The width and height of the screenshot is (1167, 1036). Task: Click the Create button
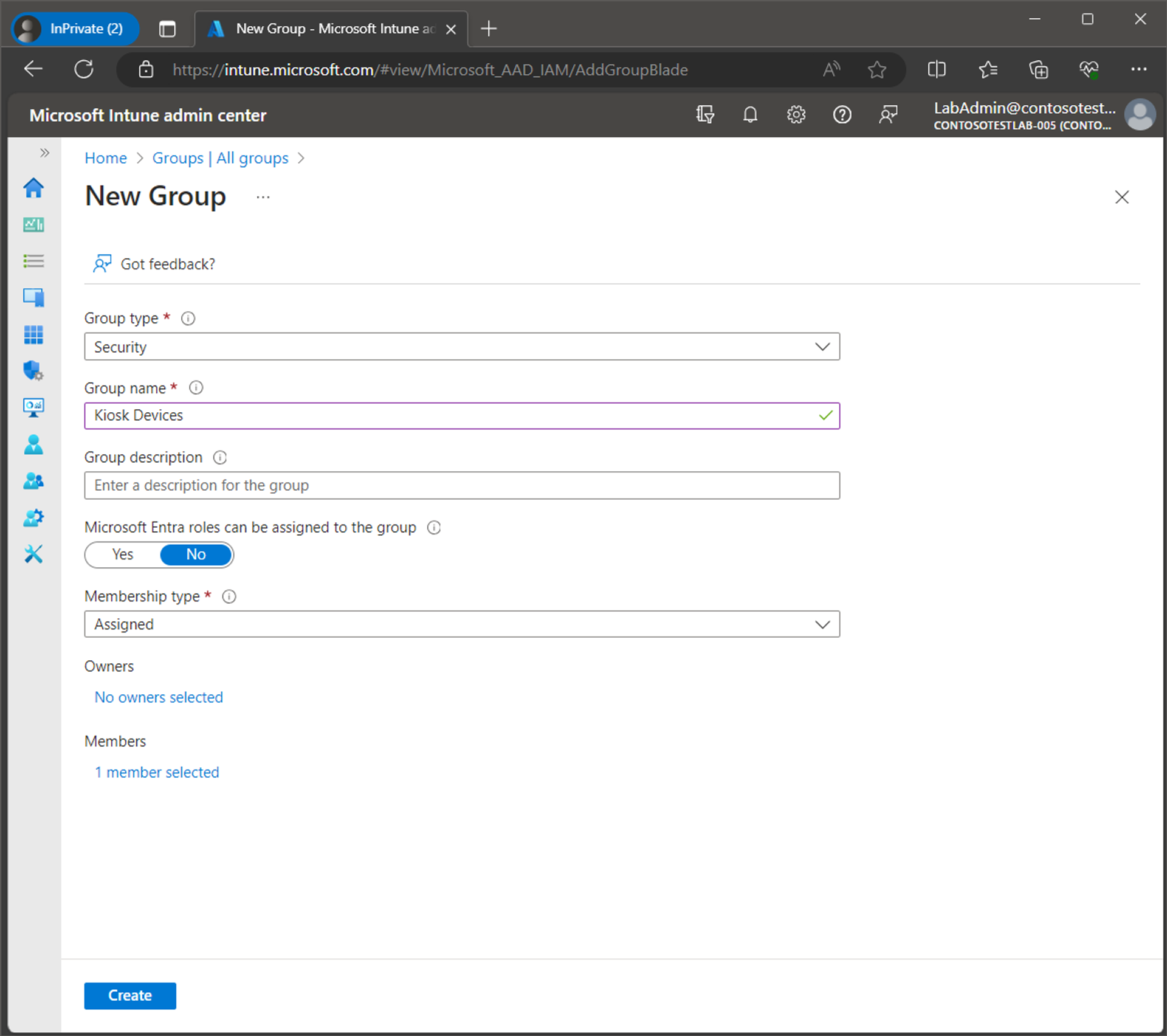(x=130, y=996)
